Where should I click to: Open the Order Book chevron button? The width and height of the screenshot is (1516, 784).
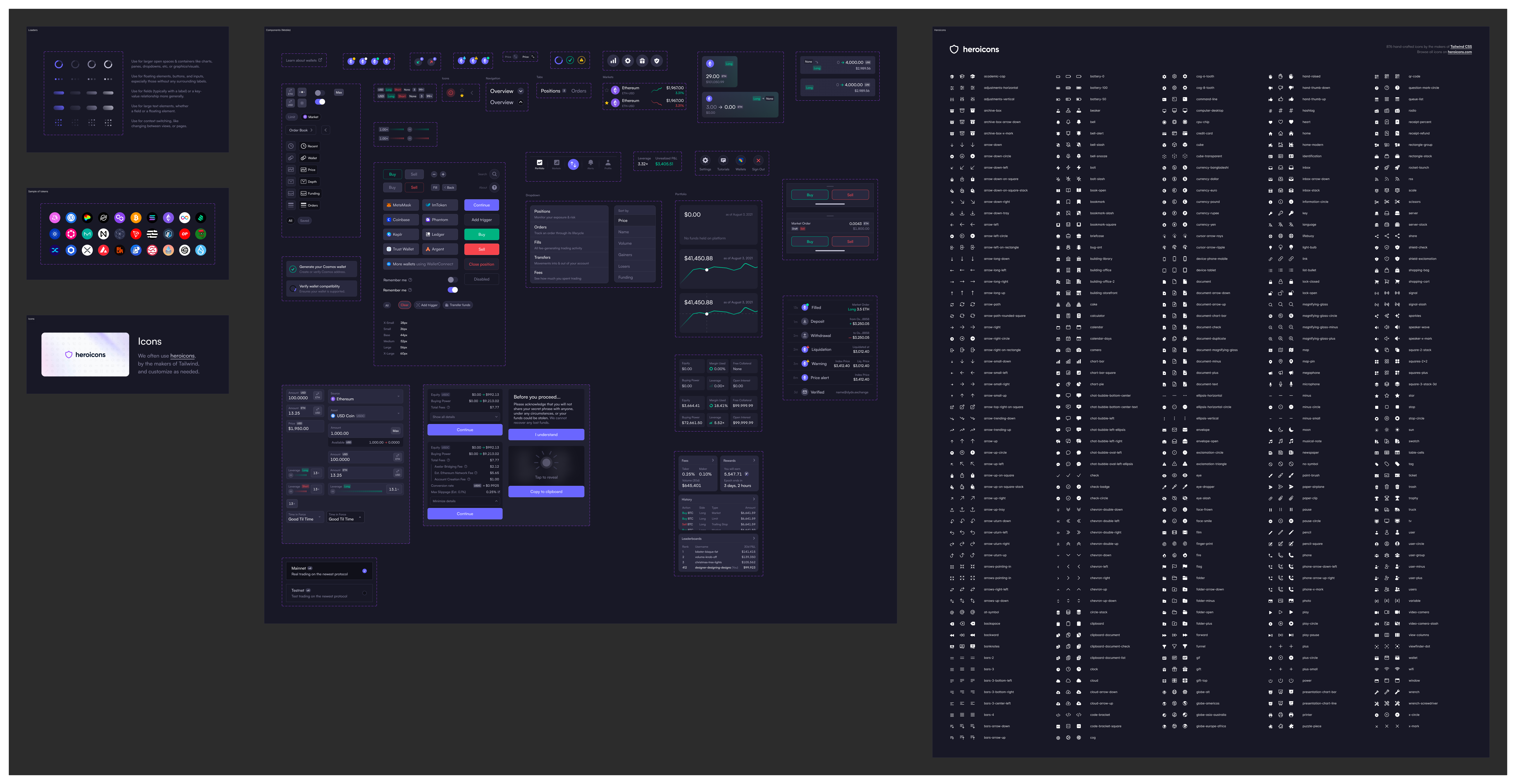click(x=301, y=130)
